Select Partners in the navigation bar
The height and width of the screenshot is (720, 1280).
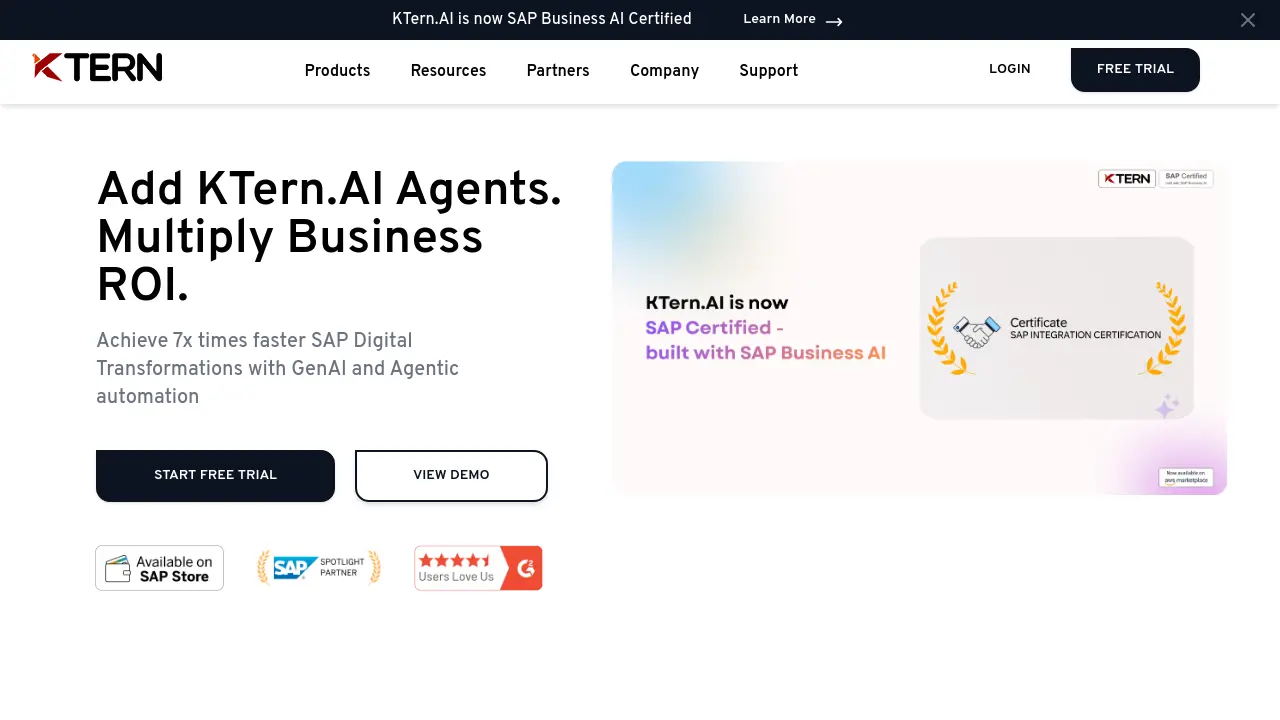pos(557,71)
